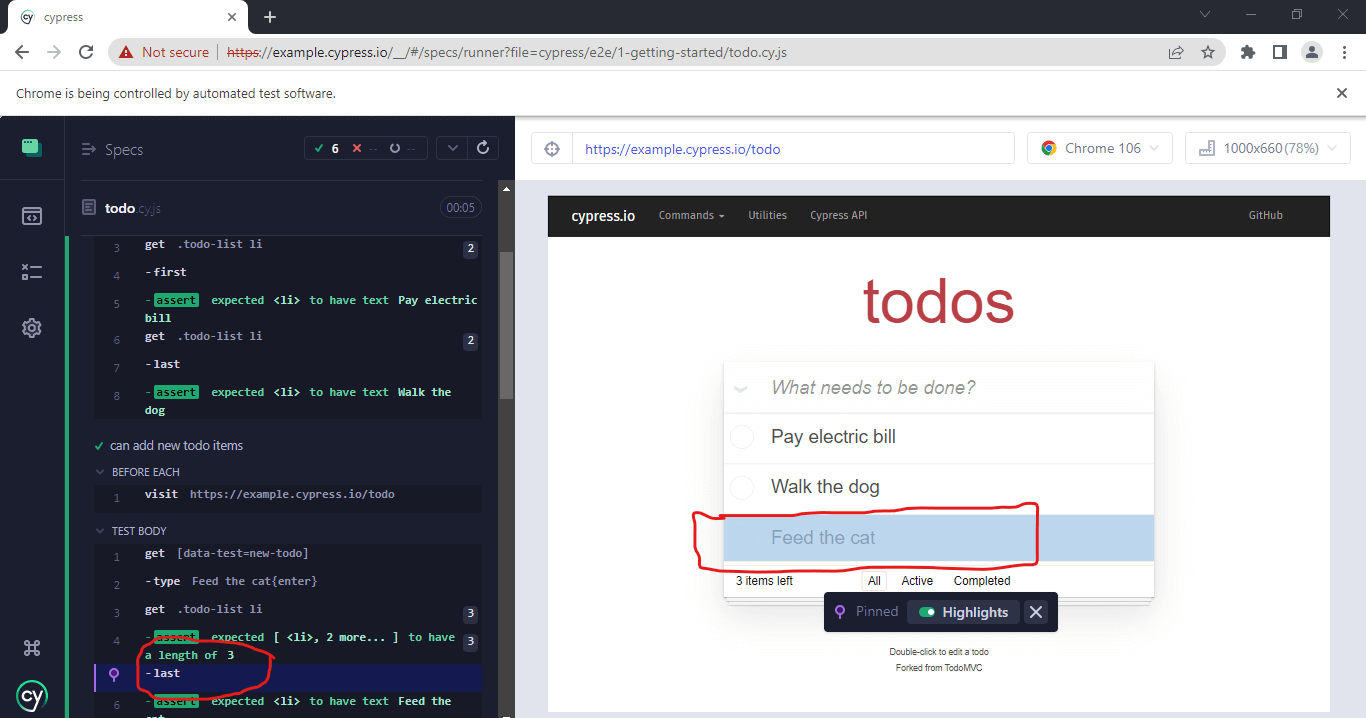Viewport: 1366px width, 718px height.
Task: Click the Cypress logo icon in the sidebar
Action: coord(32,696)
